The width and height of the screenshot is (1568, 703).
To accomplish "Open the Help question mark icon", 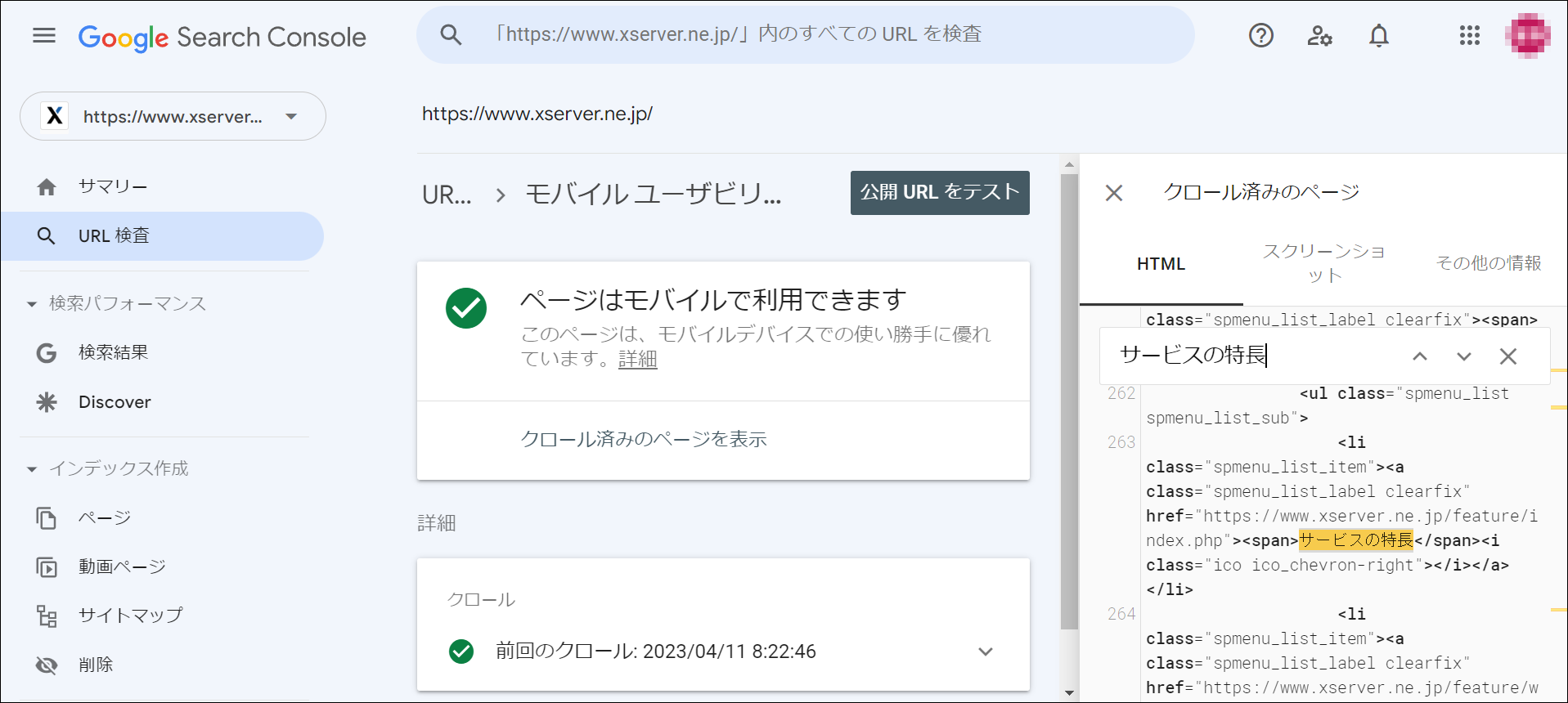I will pyautogui.click(x=1260, y=35).
